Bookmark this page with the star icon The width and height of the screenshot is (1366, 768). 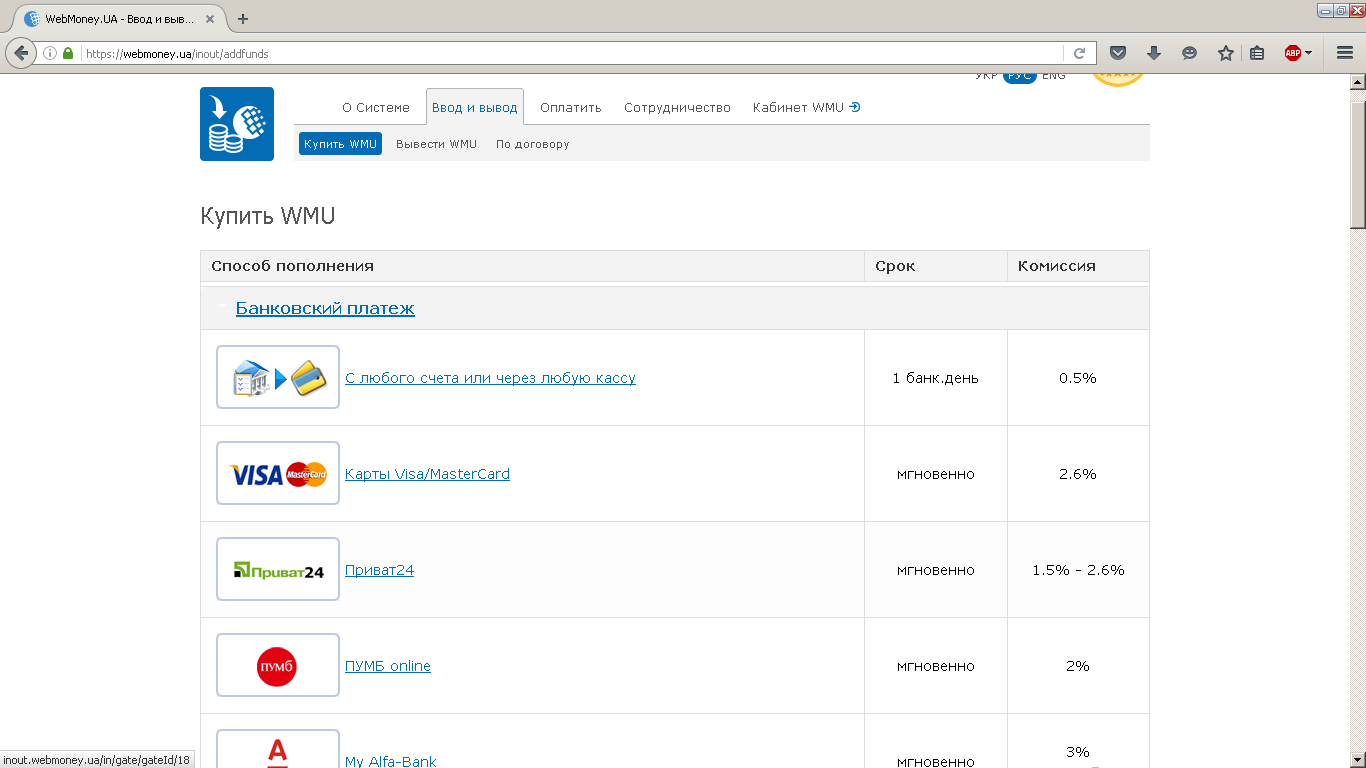1226,54
